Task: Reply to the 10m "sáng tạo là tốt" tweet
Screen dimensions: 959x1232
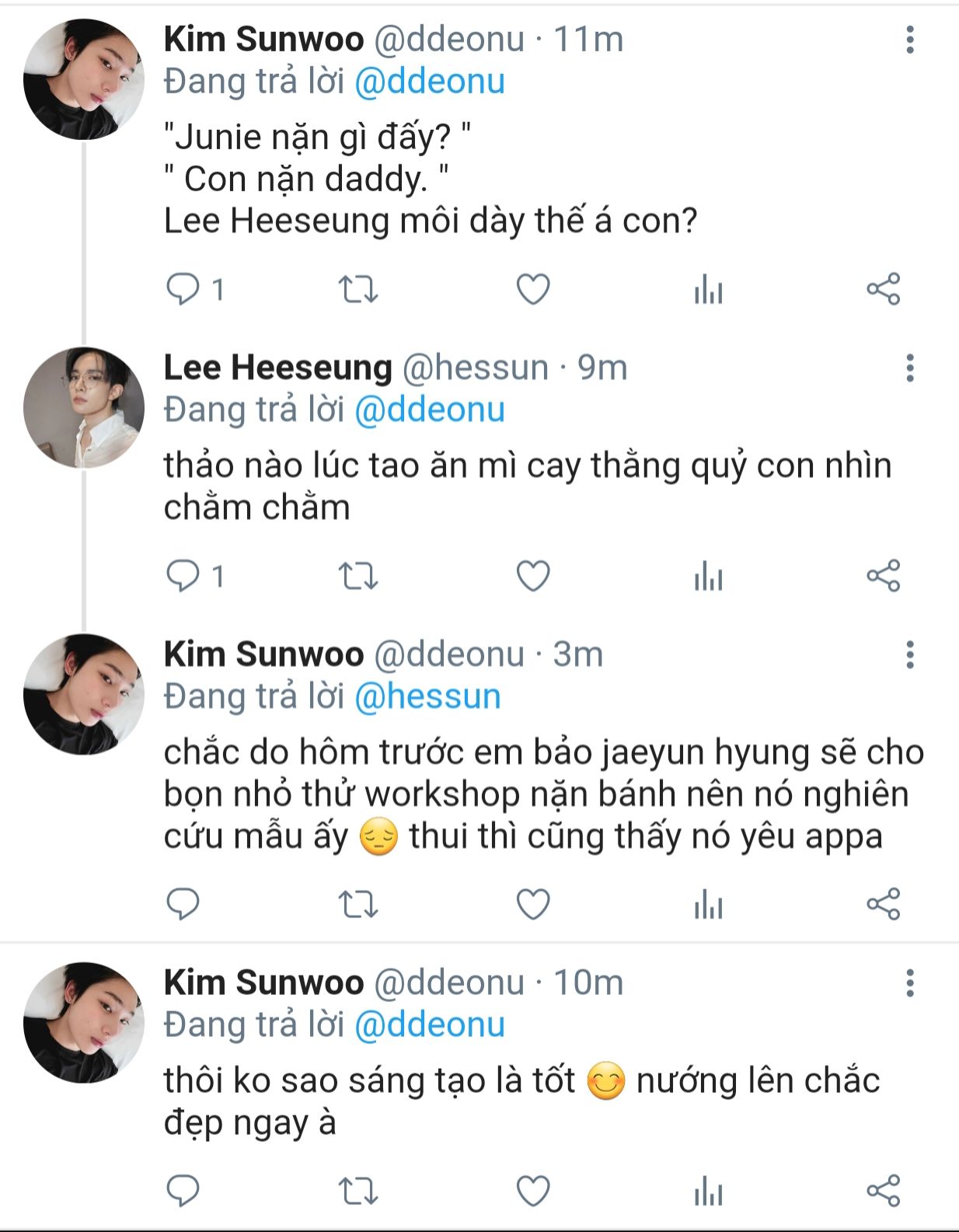Action: [183, 1191]
